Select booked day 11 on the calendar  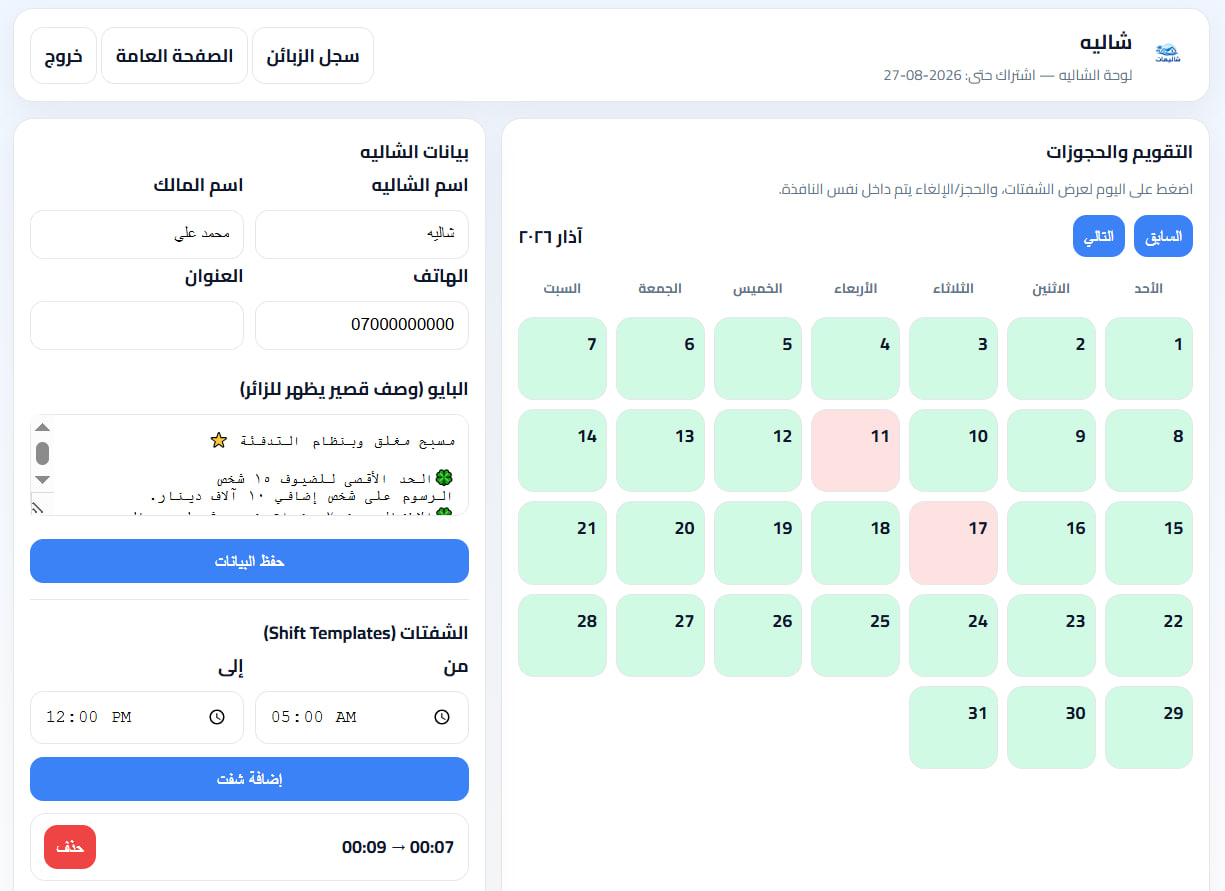[x=855, y=450]
